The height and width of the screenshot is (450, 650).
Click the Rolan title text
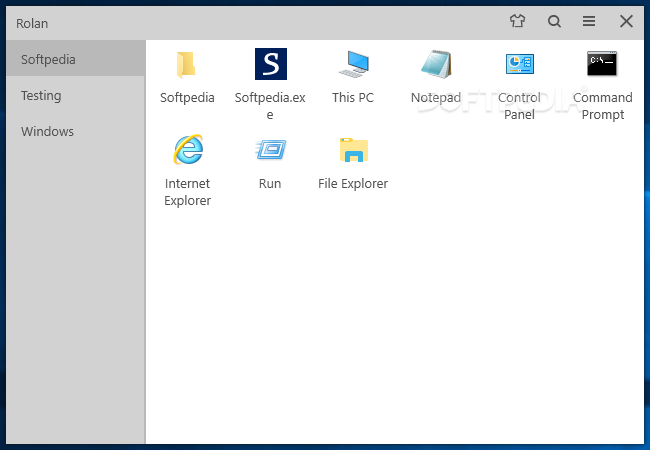pos(32,24)
